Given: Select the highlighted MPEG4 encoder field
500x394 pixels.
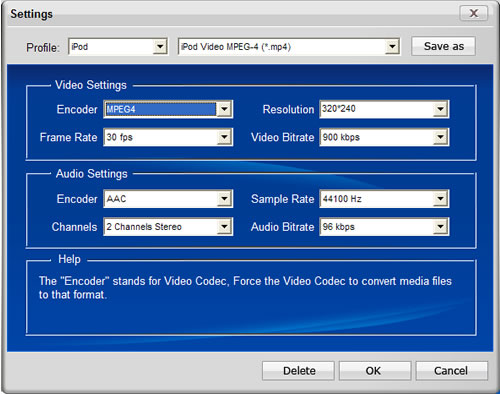Looking at the screenshot, I should [x=160, y=109].
